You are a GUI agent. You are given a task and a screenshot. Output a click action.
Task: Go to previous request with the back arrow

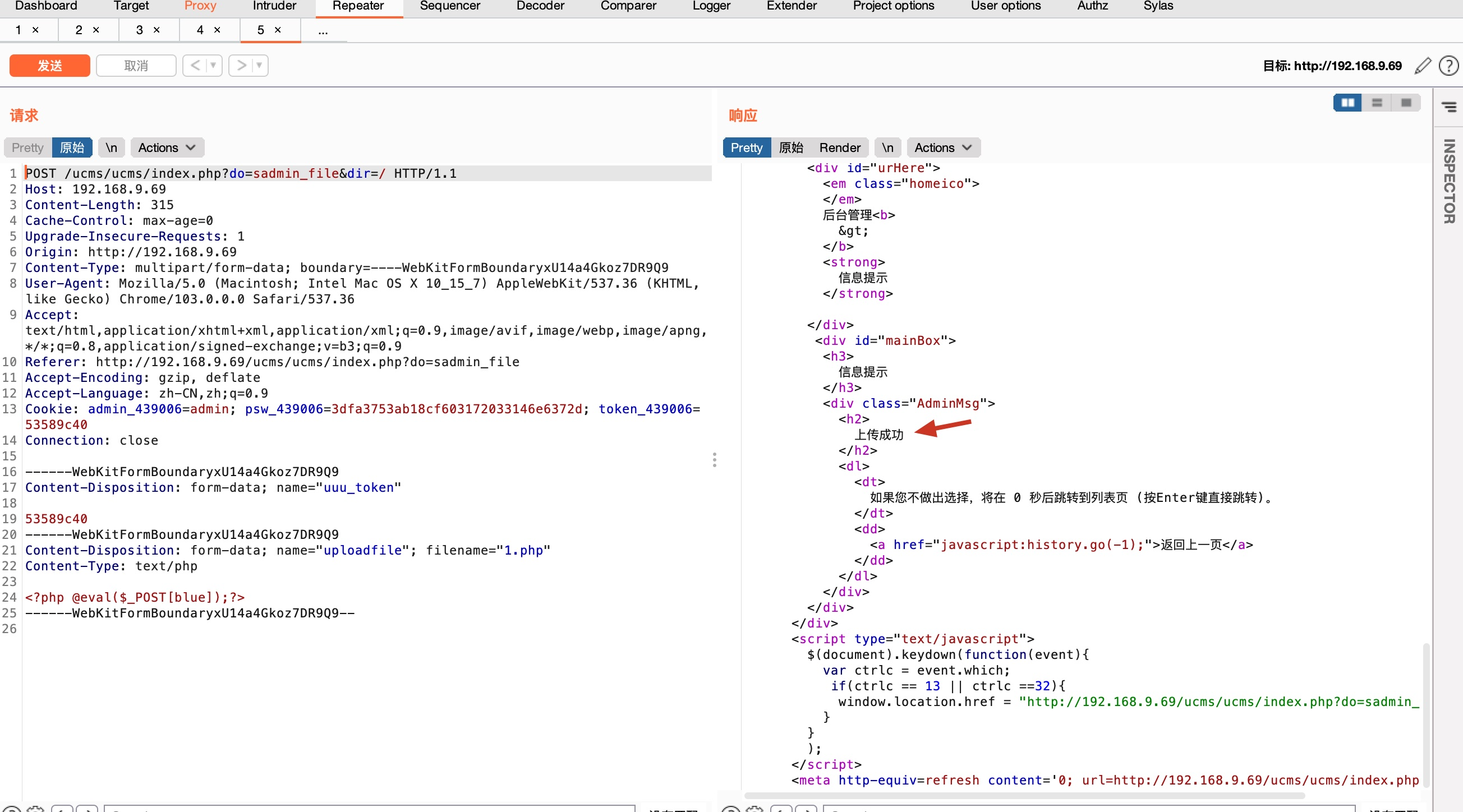(195, 65)
